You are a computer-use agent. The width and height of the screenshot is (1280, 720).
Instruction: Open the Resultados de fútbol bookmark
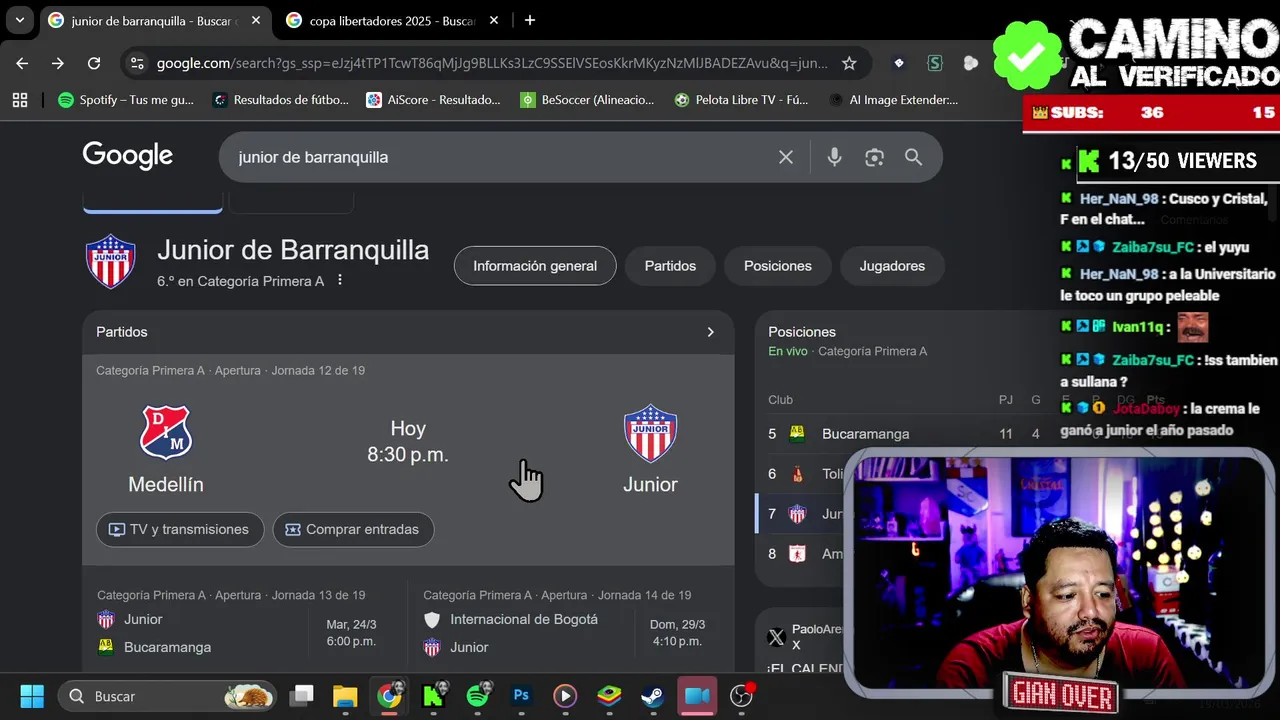[281, 100]
